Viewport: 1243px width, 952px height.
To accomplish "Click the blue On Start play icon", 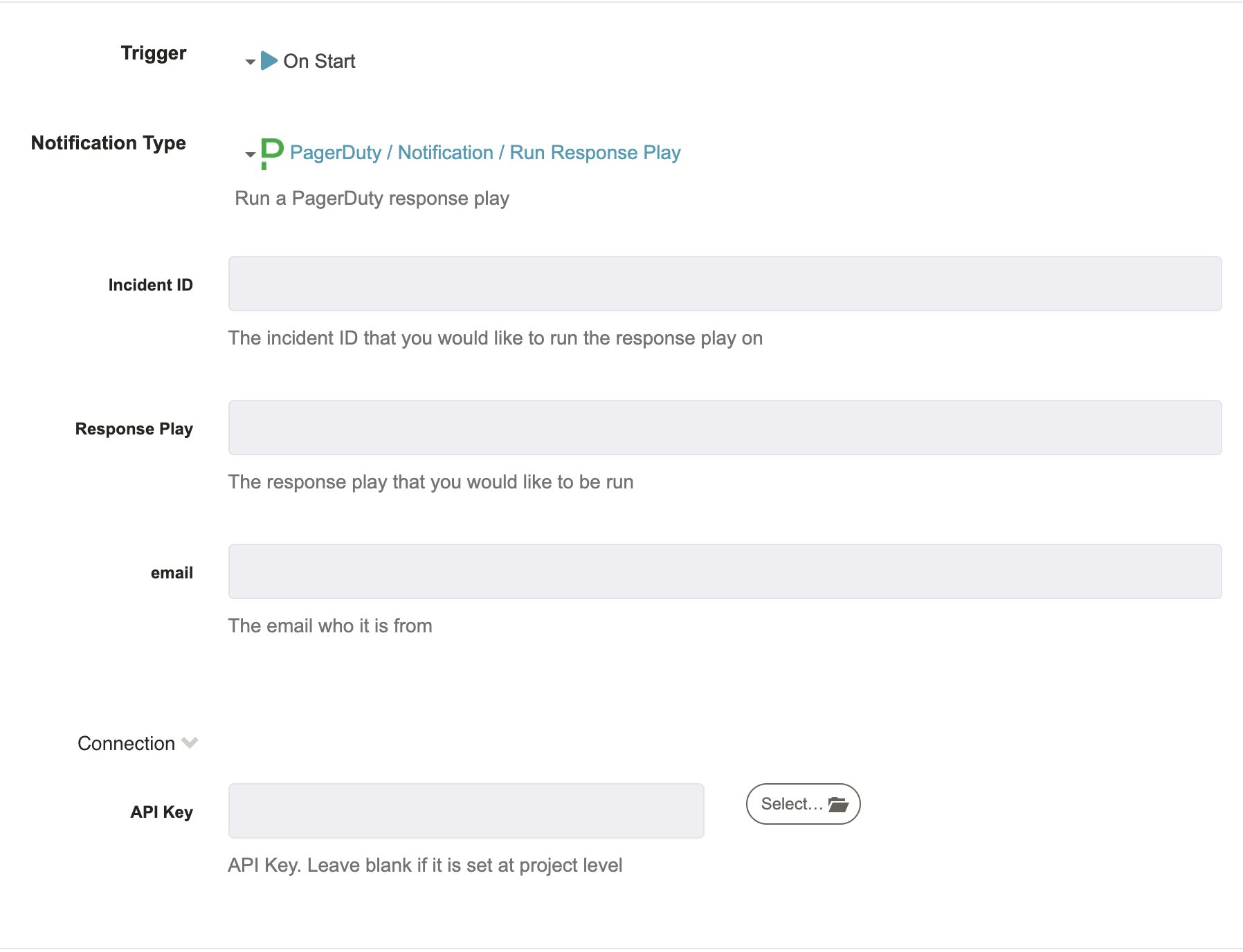I will [x=269, y=61].
